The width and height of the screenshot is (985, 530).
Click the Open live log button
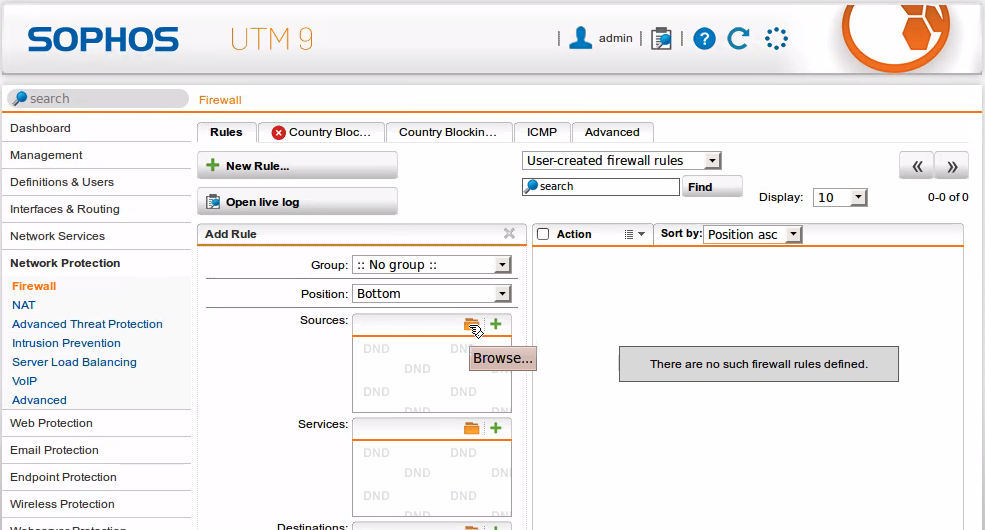(297, 202)
